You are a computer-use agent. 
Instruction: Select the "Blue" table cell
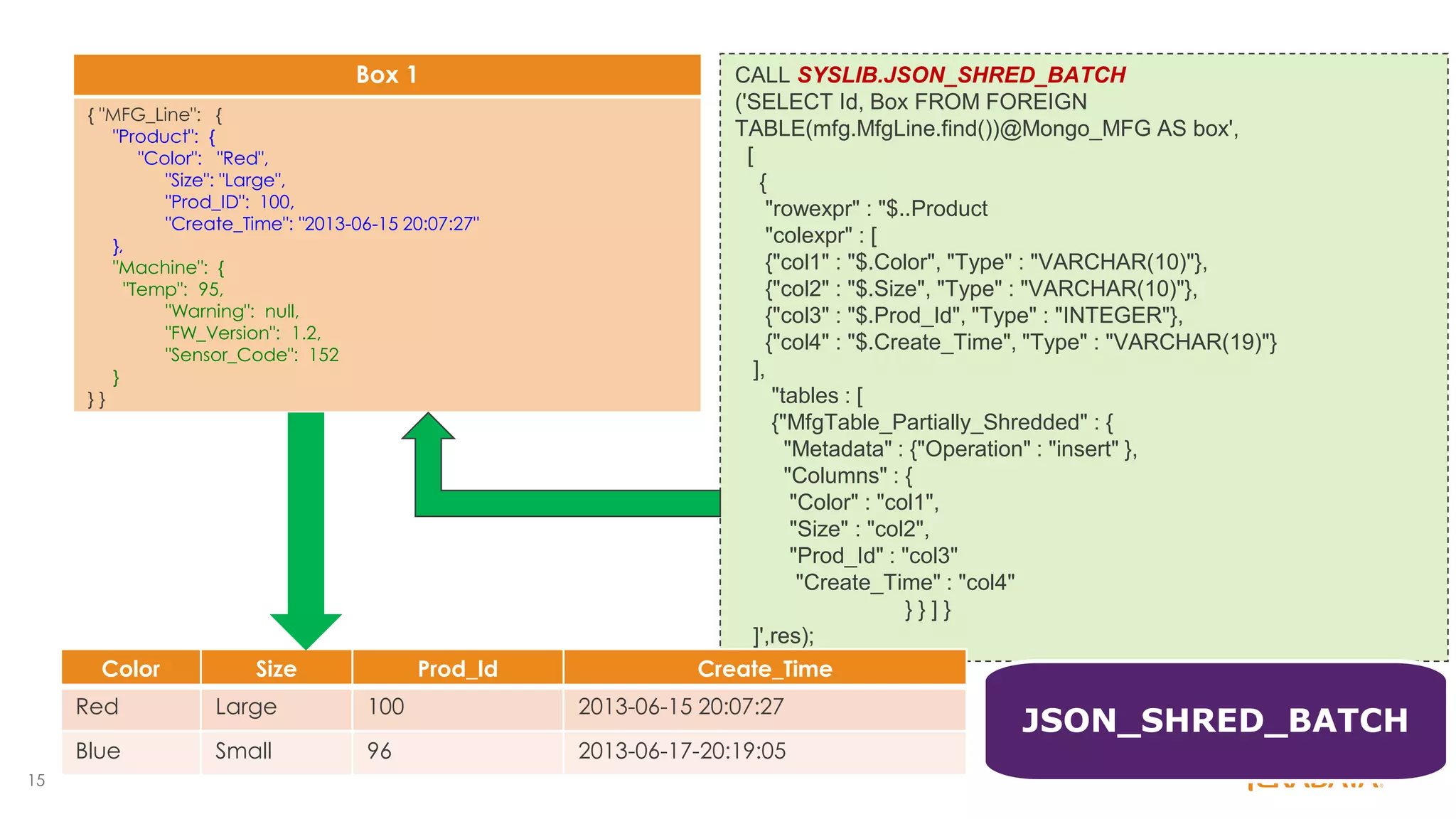pos(131,752)
